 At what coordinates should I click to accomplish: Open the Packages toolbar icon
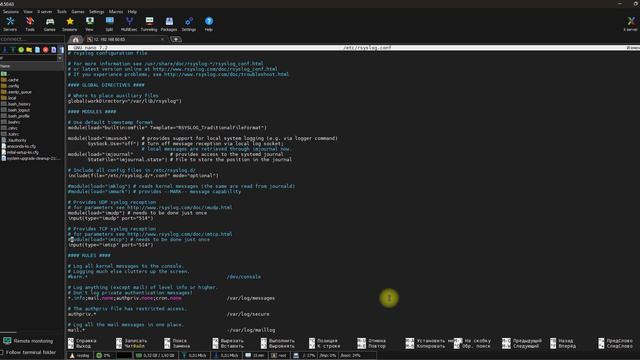[169, 24]
